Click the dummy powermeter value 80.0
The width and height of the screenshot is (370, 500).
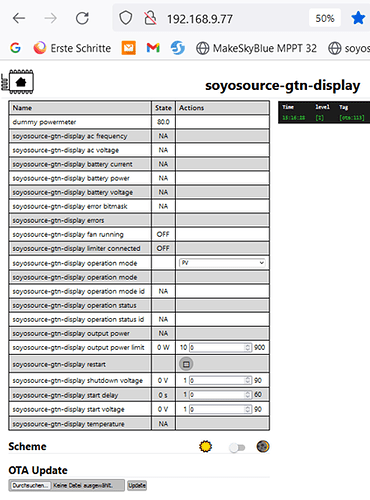(163, 122)
